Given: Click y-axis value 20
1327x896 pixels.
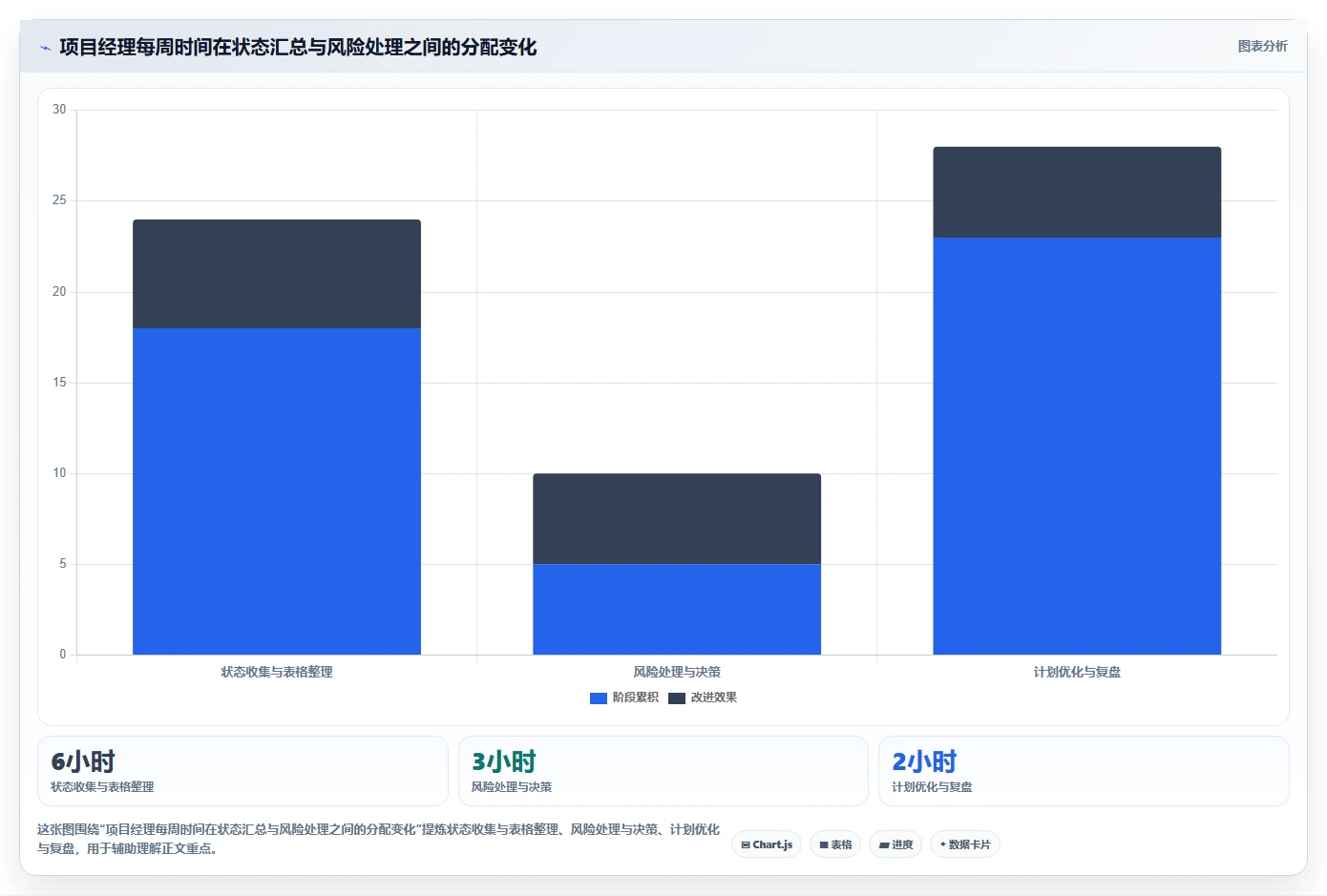Looking at the screenshot, I should click(59, 292).
